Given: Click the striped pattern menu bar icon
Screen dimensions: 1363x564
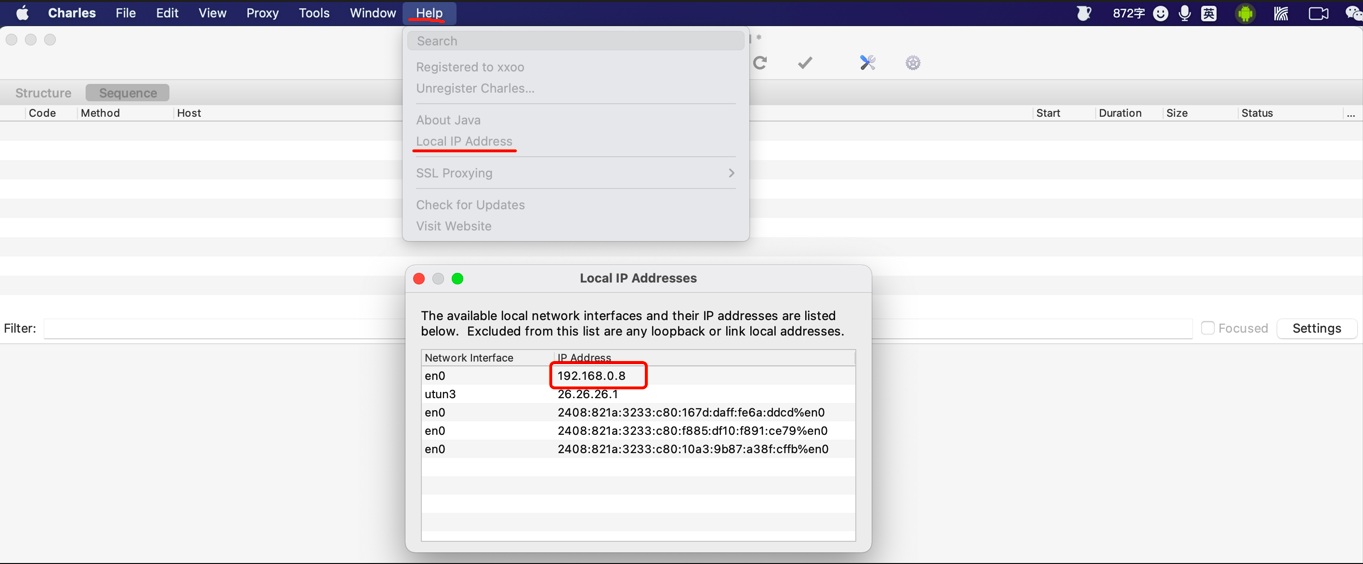Looking at the screenshot, I should pyautogui.click(x=1281, y=13).
